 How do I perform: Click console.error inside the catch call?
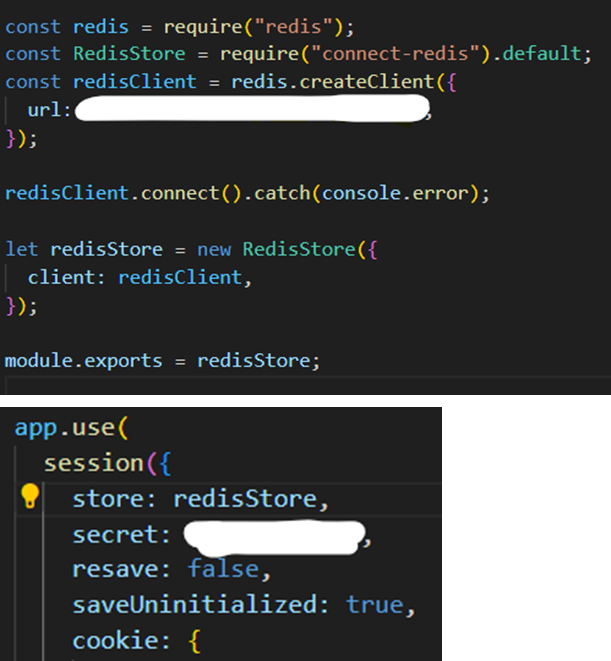click(x=396, y=193)
